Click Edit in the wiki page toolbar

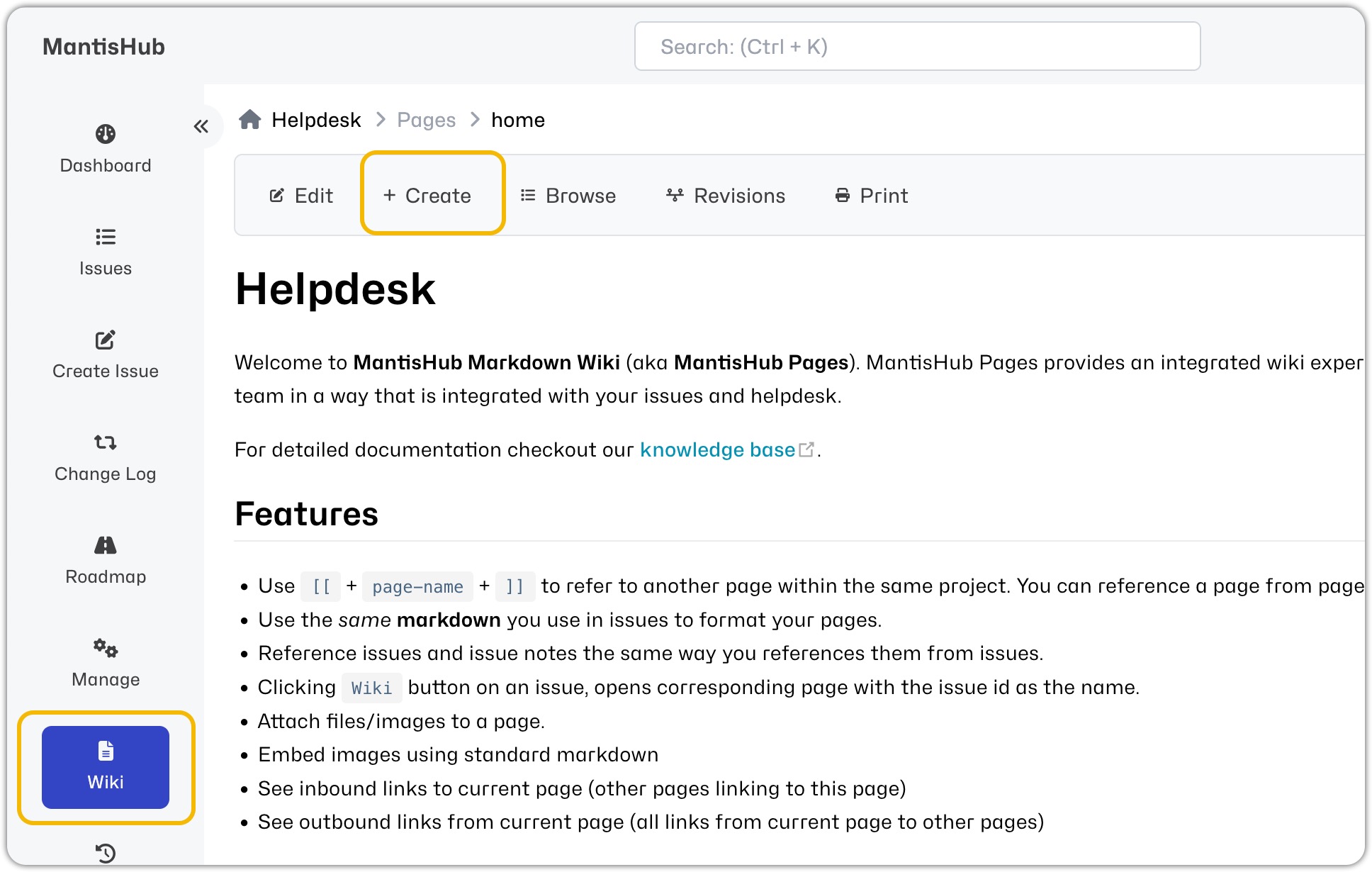click(x=301, y=196)
